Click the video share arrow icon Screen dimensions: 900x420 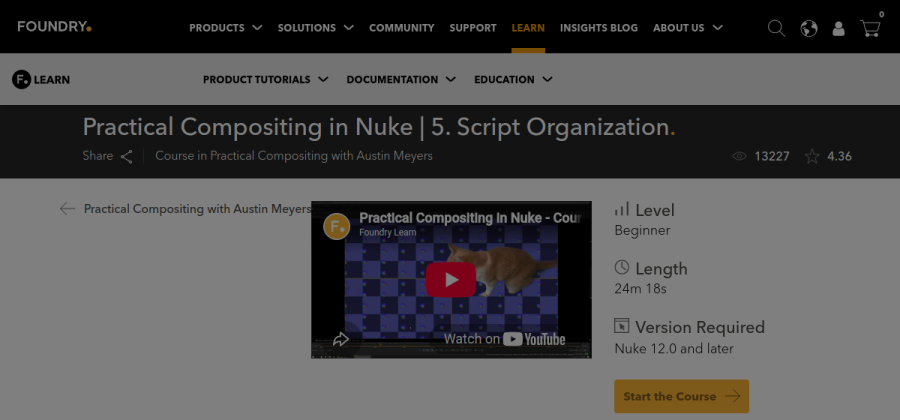point(341,339)
